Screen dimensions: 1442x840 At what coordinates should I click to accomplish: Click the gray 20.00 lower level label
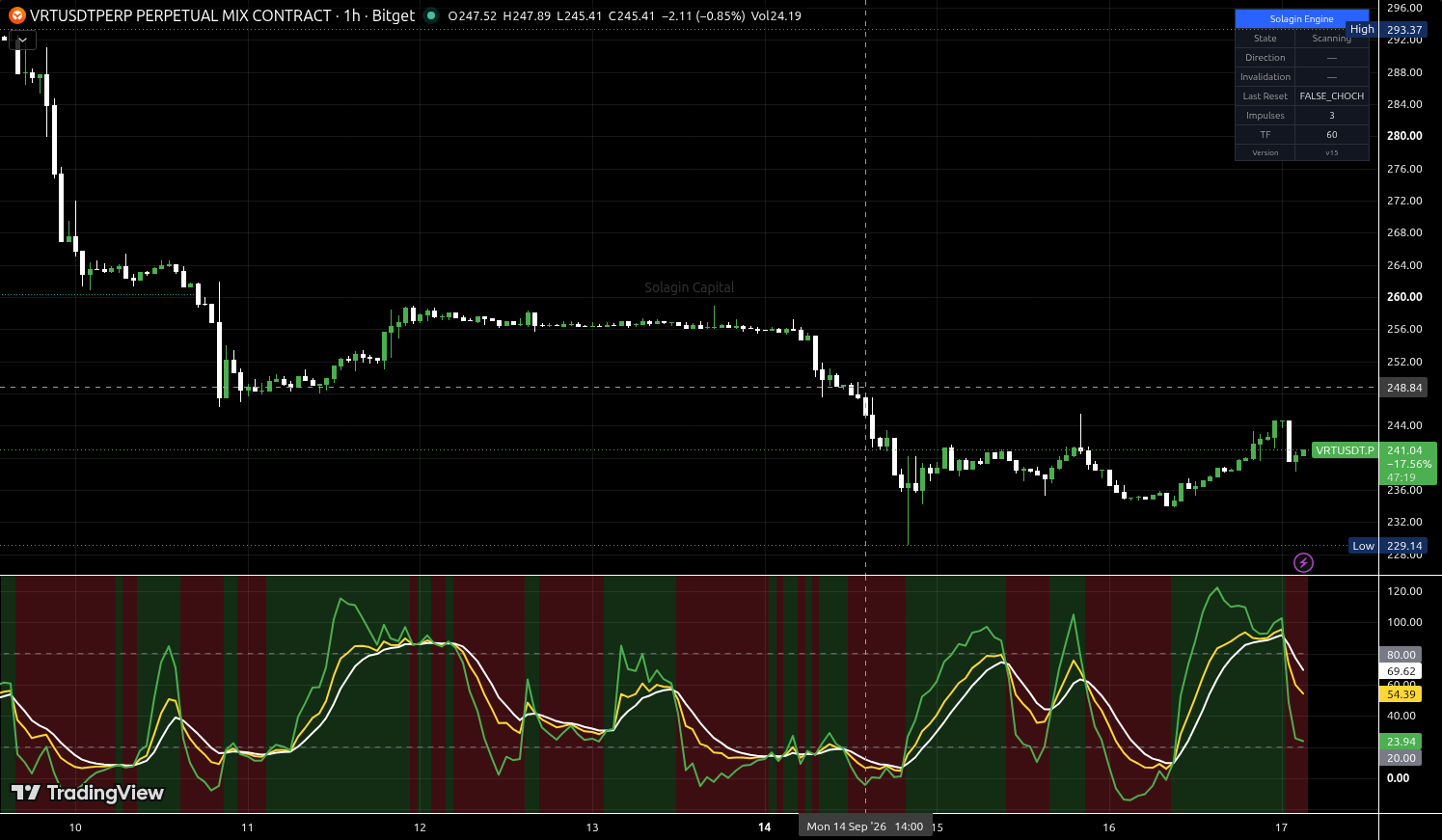click(1401, 758)
